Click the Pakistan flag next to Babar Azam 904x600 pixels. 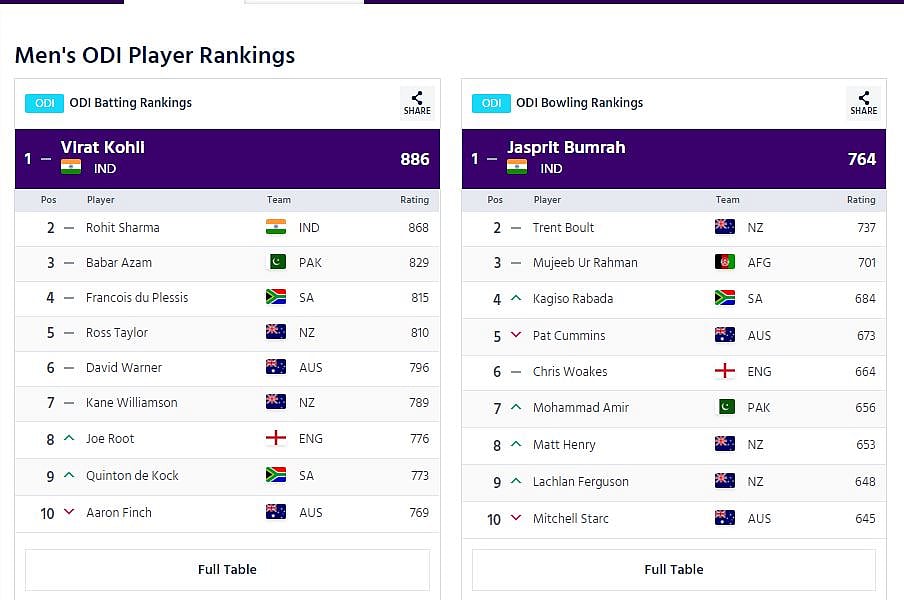[276, 263]
